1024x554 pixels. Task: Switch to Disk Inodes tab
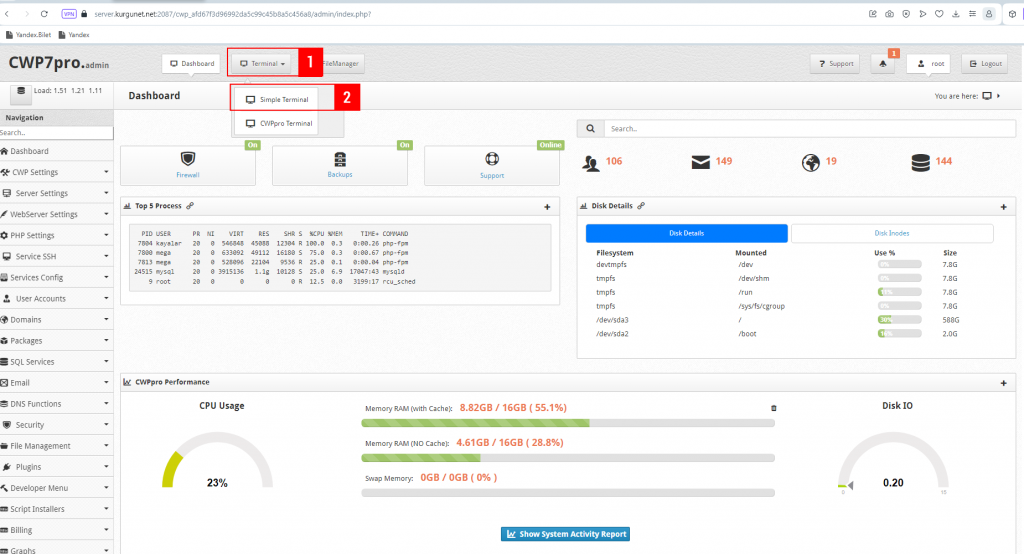[892, 233]
